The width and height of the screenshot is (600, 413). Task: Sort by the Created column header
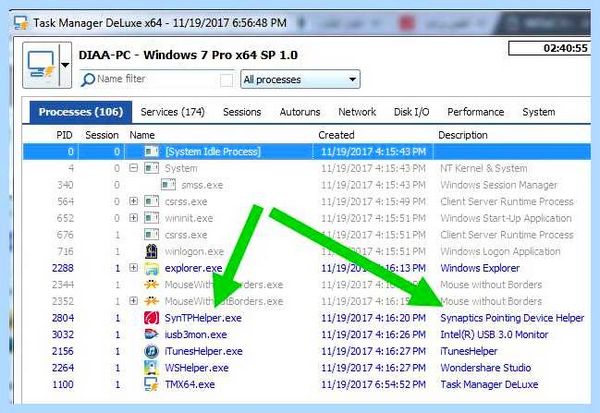336,135
